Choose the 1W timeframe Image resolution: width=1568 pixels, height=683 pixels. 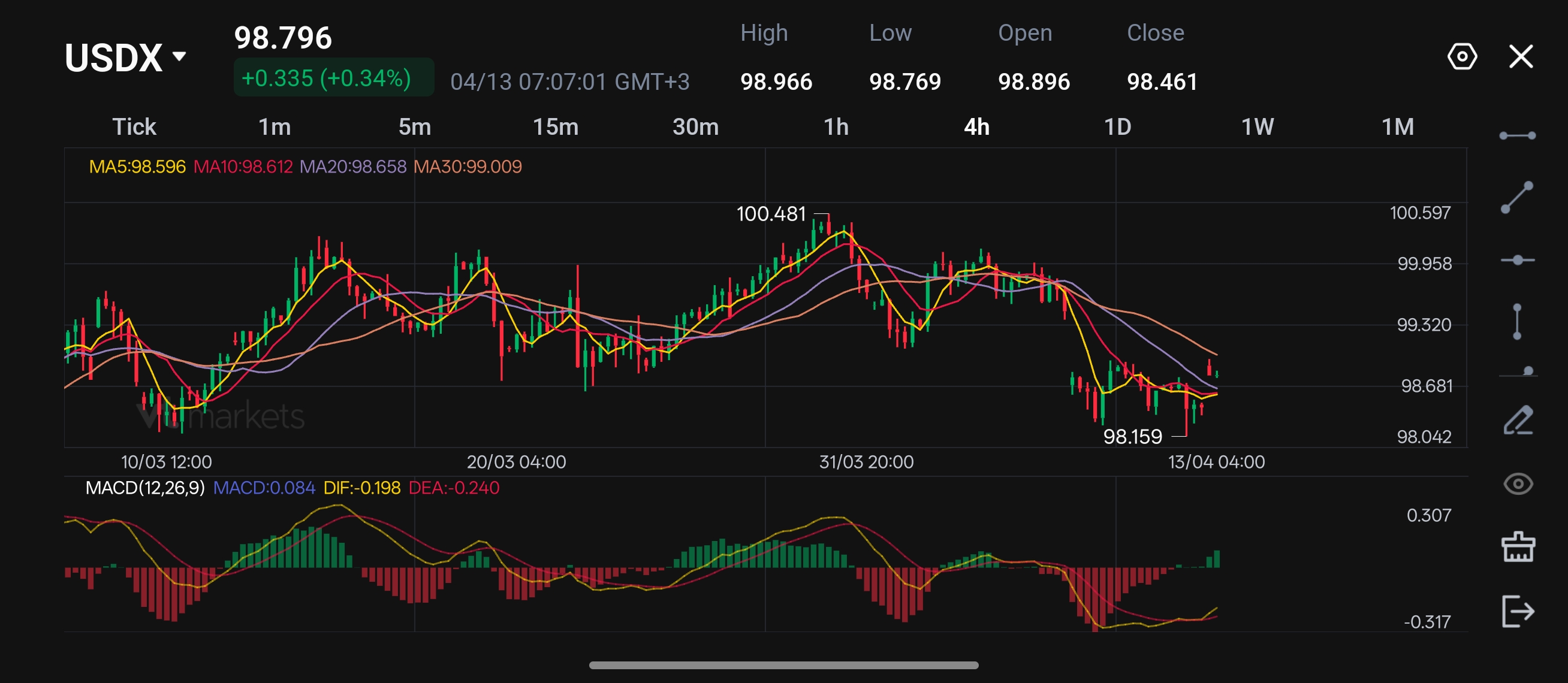[x=1257, y=127]
